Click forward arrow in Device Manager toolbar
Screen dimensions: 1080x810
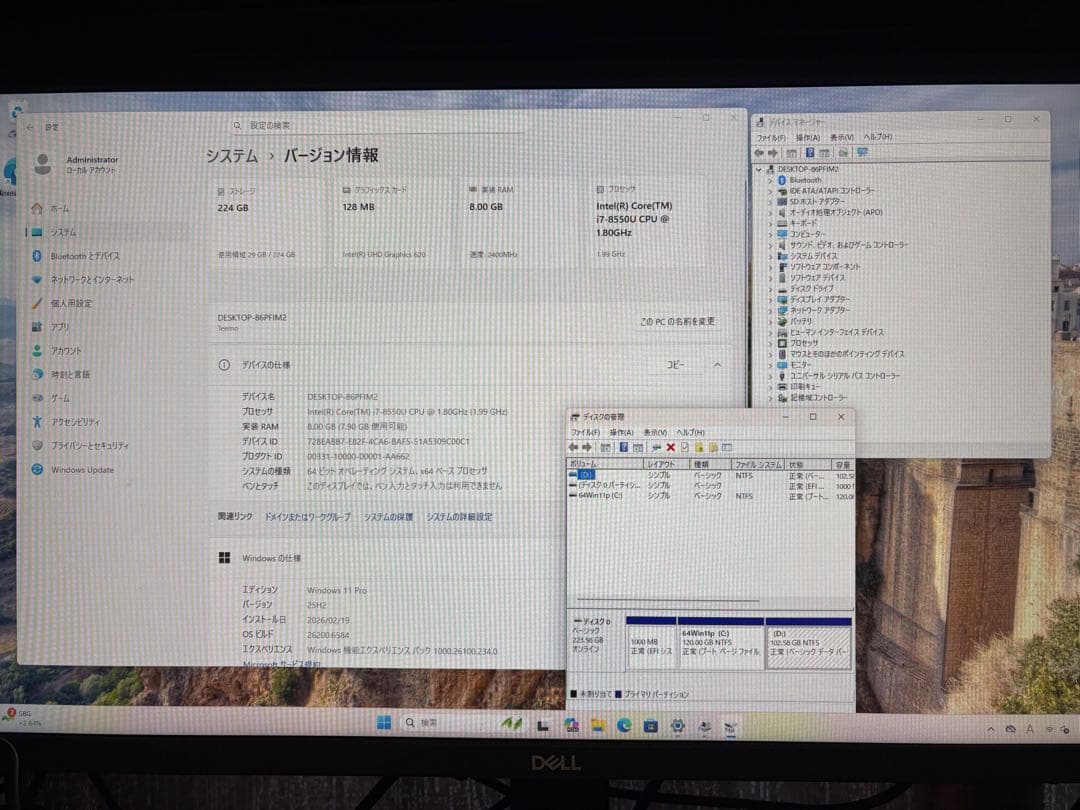(x=772, y=153)
